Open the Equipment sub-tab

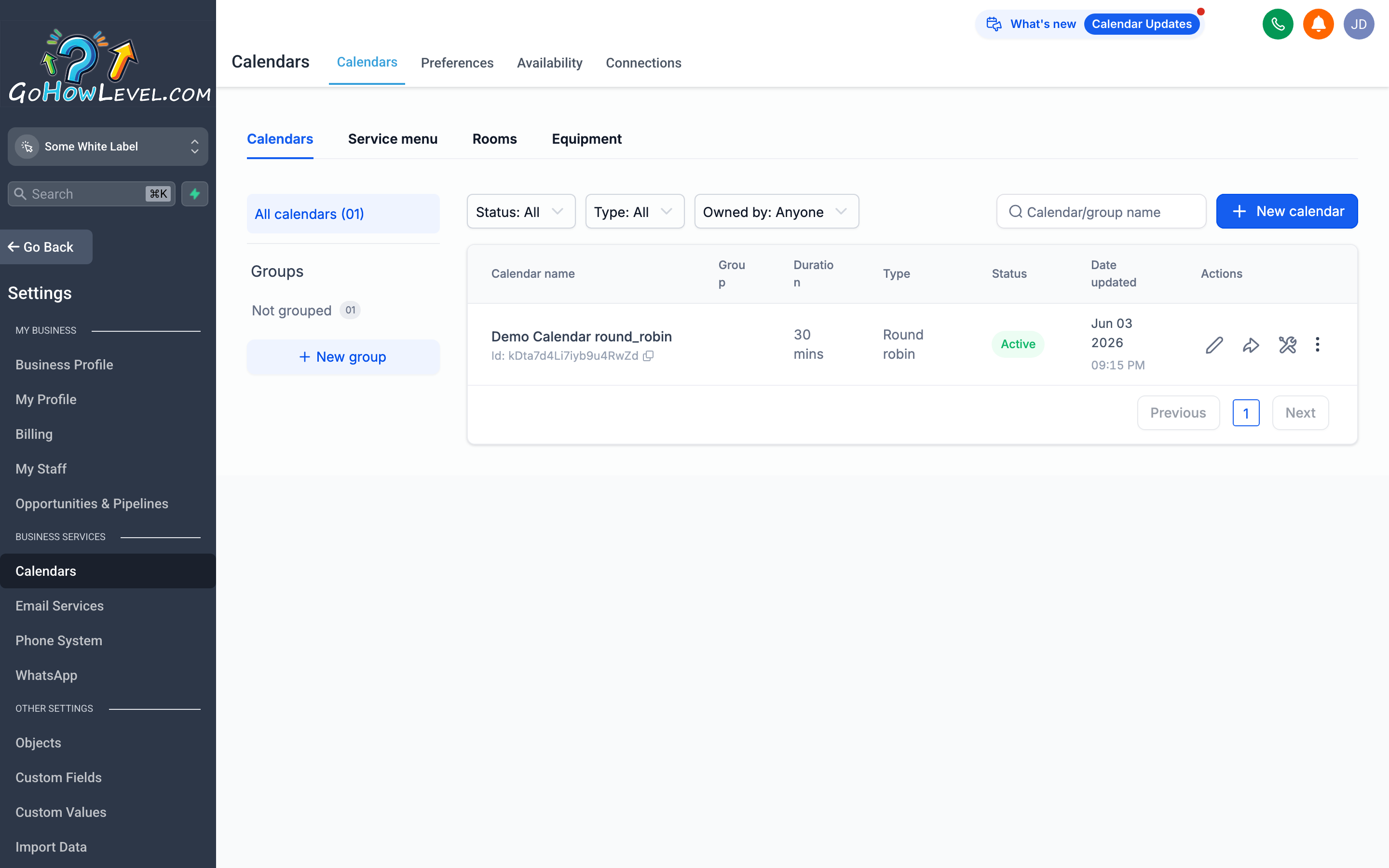(586, 139)
